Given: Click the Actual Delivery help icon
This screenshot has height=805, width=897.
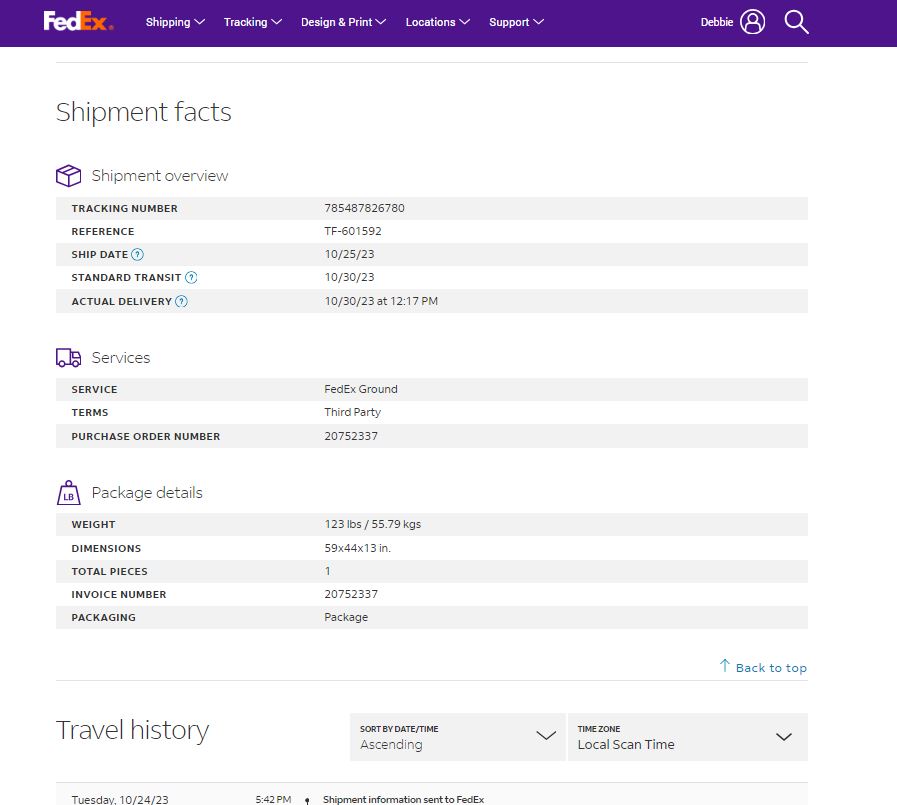Looking at the screenshot, I should pos(181,302).
